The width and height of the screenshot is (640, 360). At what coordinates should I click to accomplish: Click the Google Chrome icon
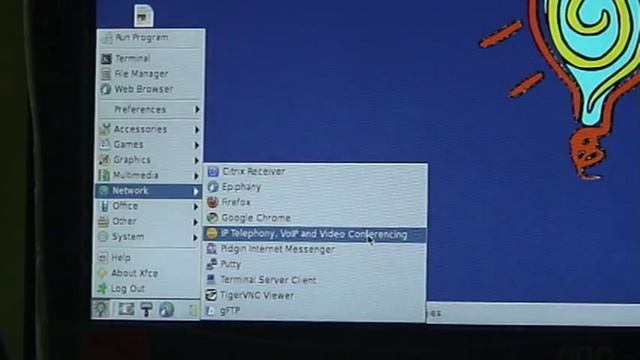click(x=212, y=218)
